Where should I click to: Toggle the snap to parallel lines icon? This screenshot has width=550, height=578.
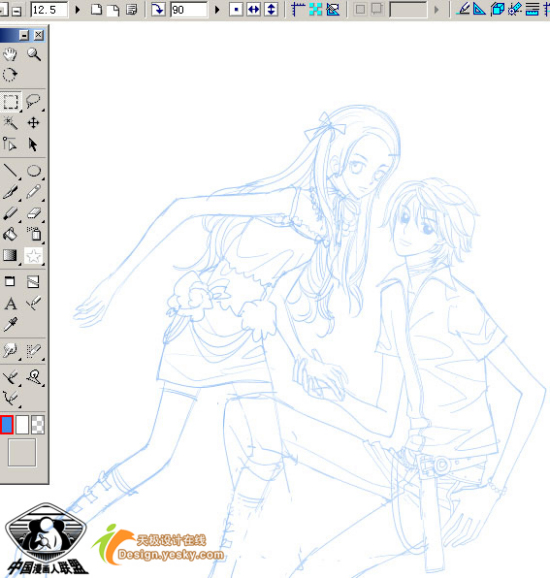pos(532,9)
